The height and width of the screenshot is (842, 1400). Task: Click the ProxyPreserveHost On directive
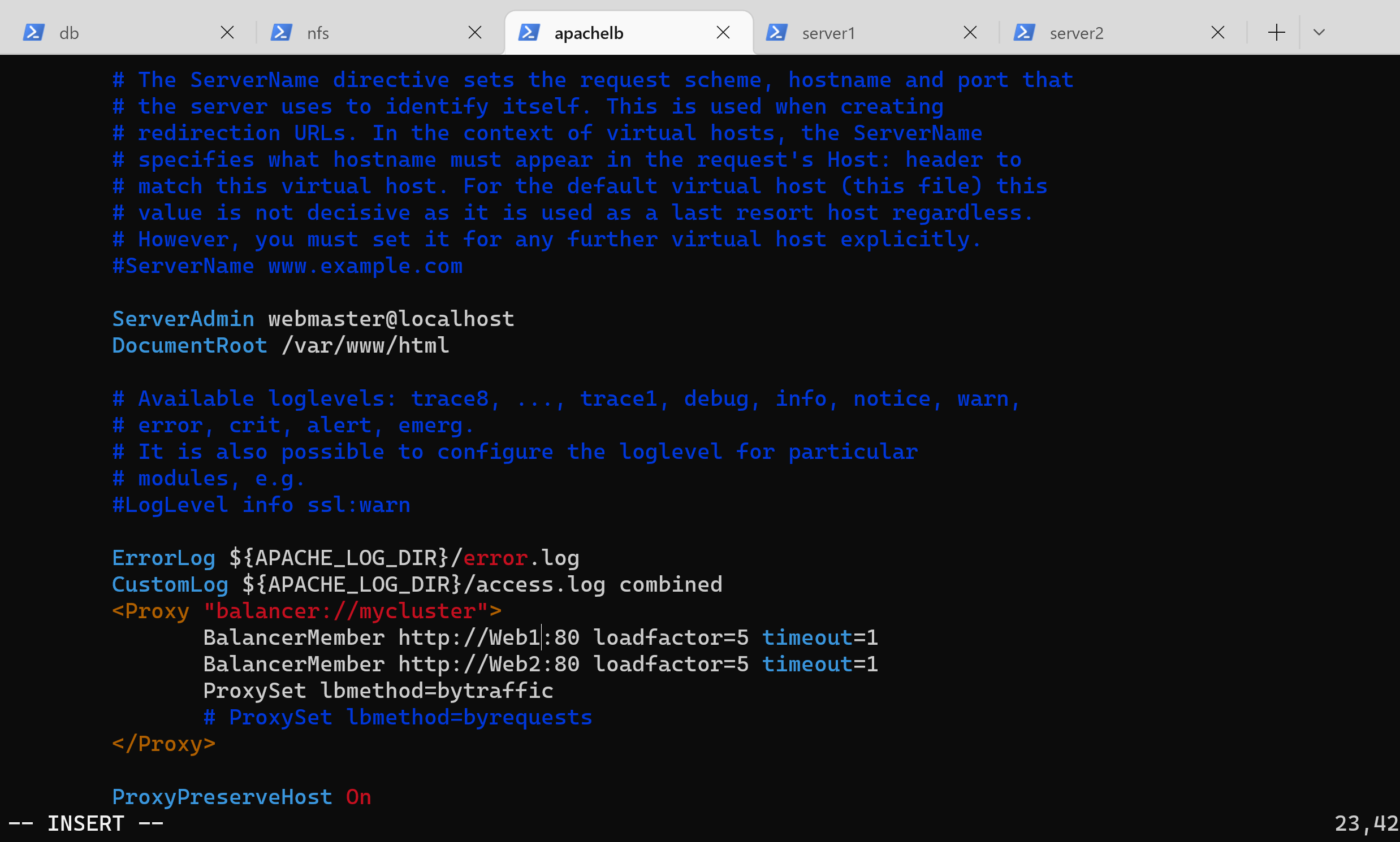click(x=241, y=797)
